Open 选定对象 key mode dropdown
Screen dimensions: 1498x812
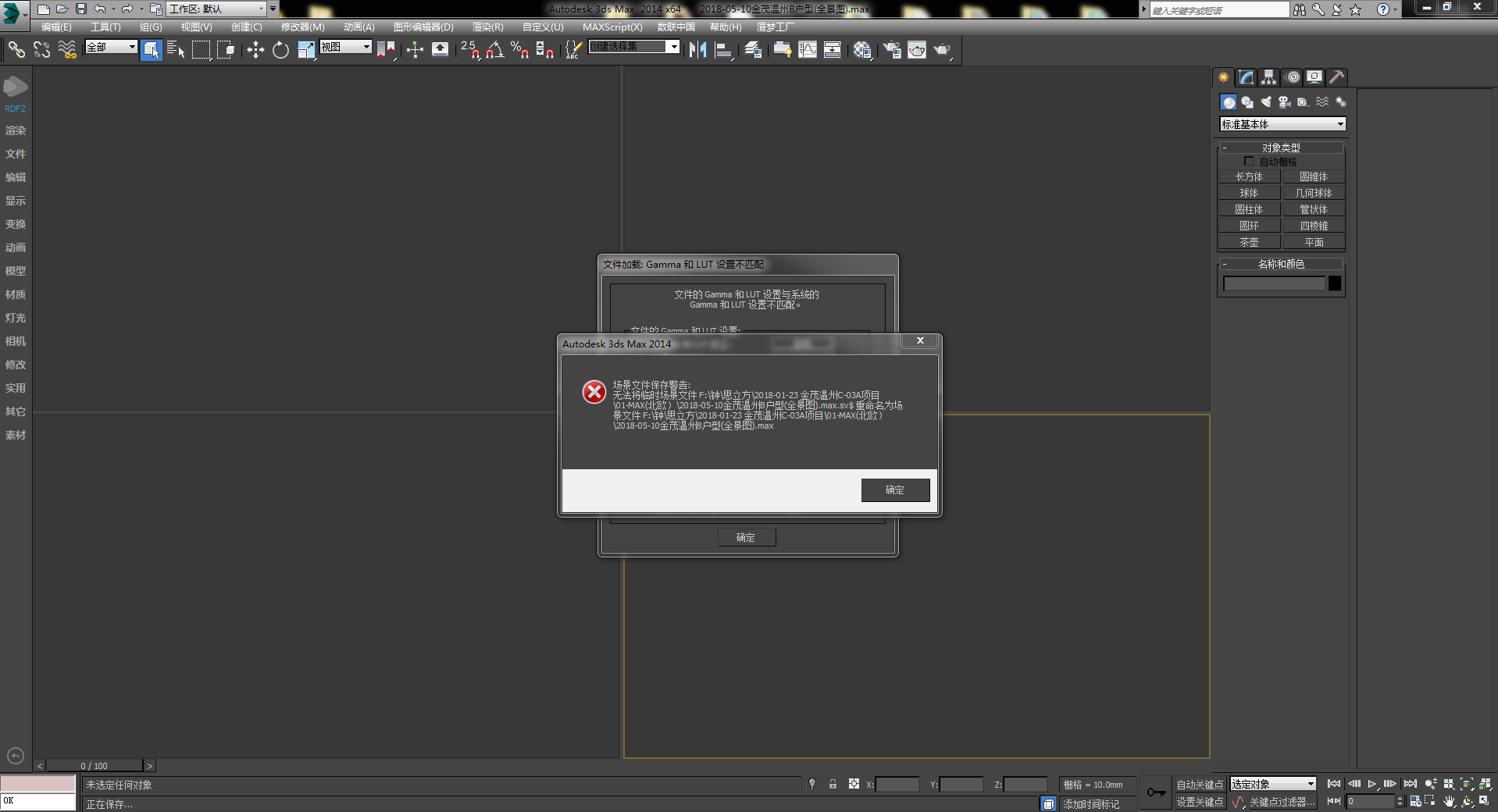click(x=1273, y=784)
